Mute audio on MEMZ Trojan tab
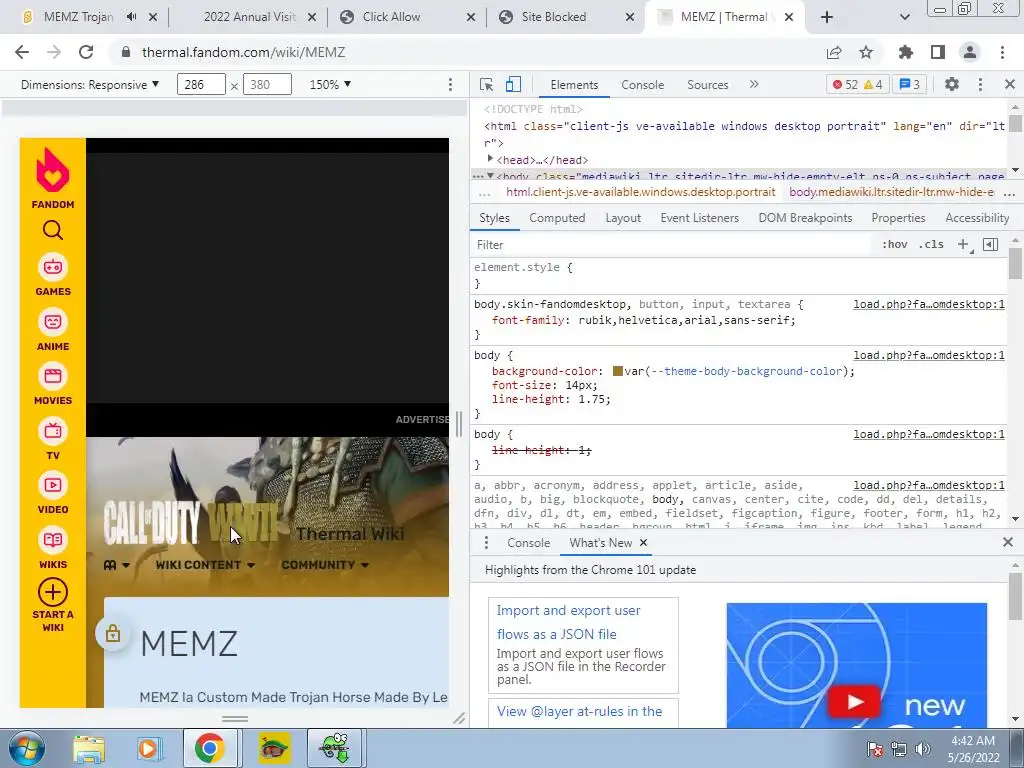The image size is (1024, 768). click(131, 17)
